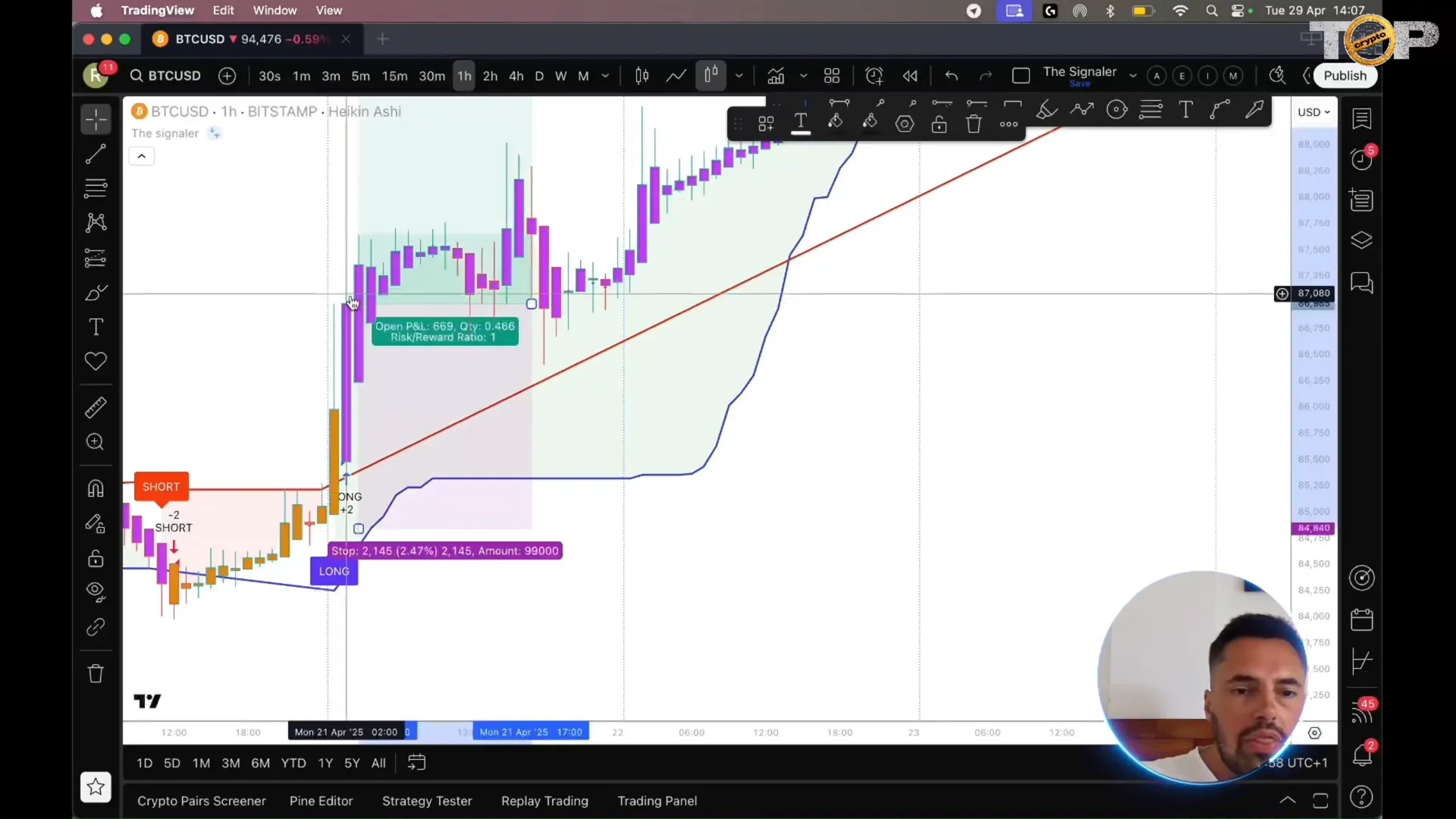Open the View menu

[328, 11]
